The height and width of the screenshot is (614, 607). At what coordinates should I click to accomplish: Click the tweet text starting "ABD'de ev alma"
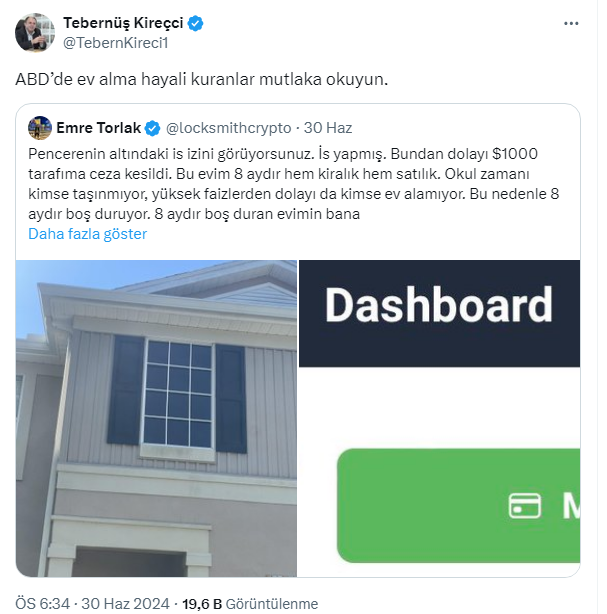(x=200, y=78)
